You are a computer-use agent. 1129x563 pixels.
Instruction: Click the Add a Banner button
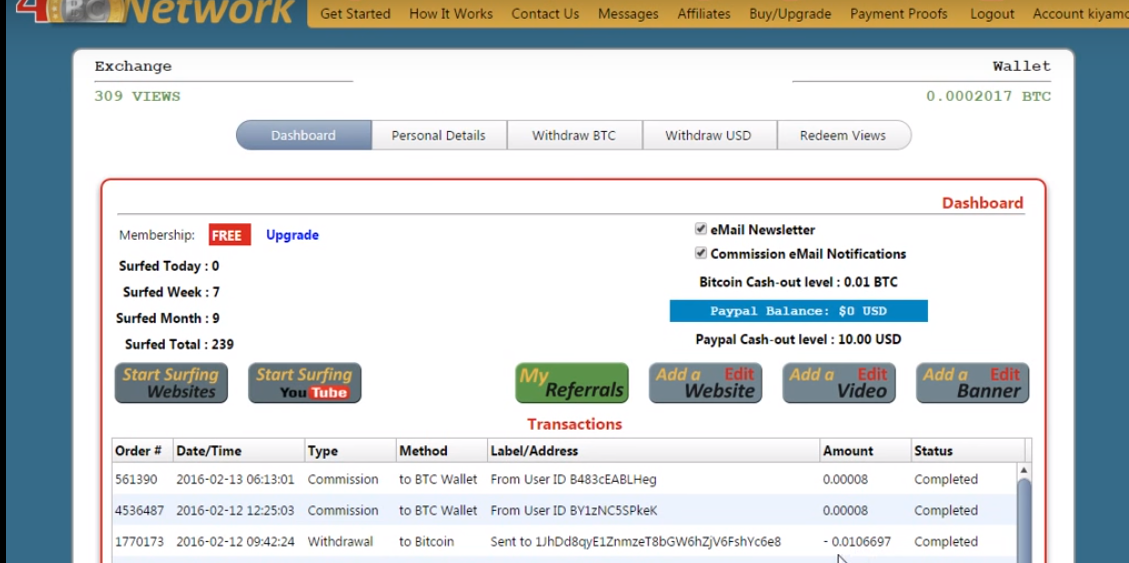972,383
